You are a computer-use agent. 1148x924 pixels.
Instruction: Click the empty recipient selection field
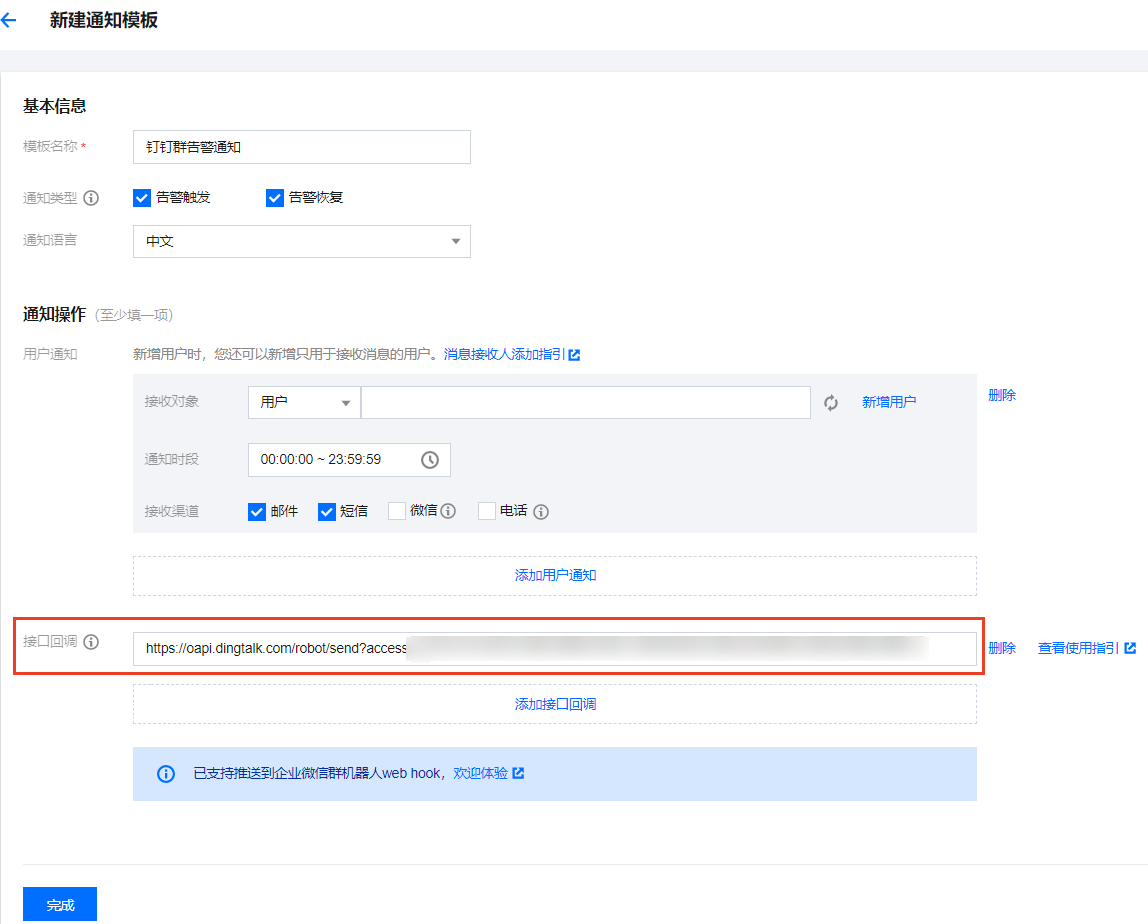pyautogui.click(x=586, y=403)
